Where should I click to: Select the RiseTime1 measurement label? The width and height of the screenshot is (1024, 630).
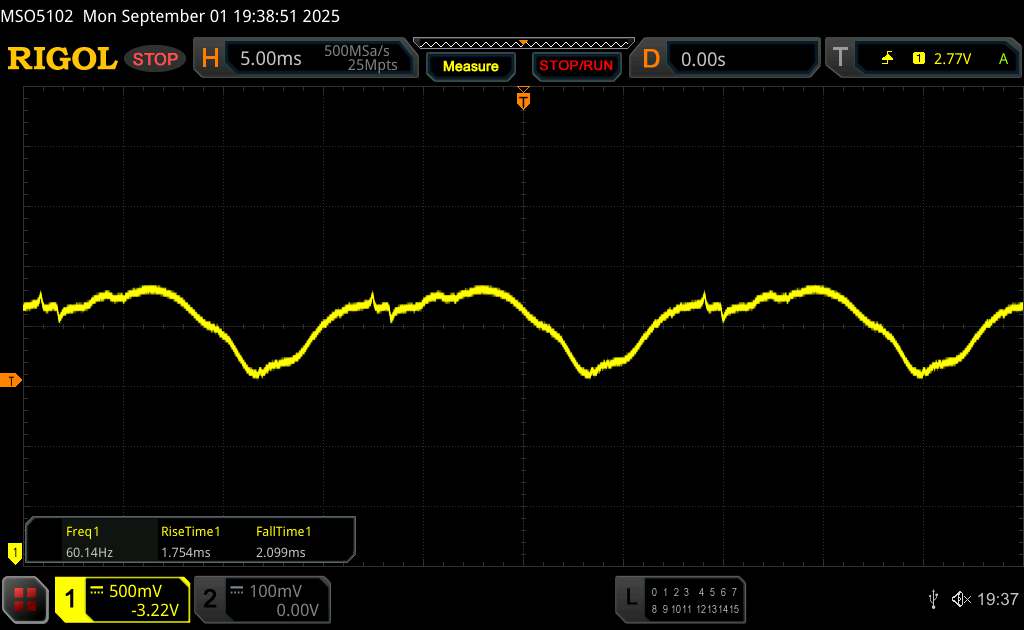tap(191, 531)
